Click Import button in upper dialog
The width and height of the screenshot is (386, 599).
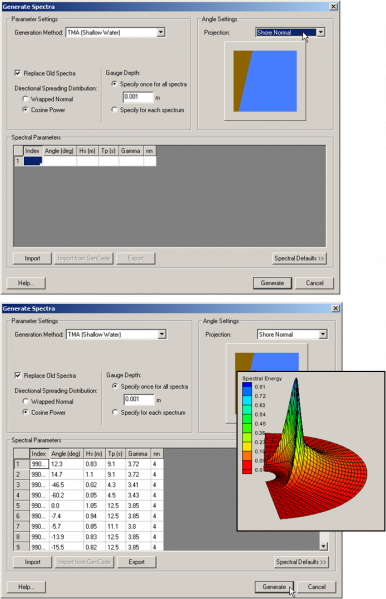tap(32, 258)
